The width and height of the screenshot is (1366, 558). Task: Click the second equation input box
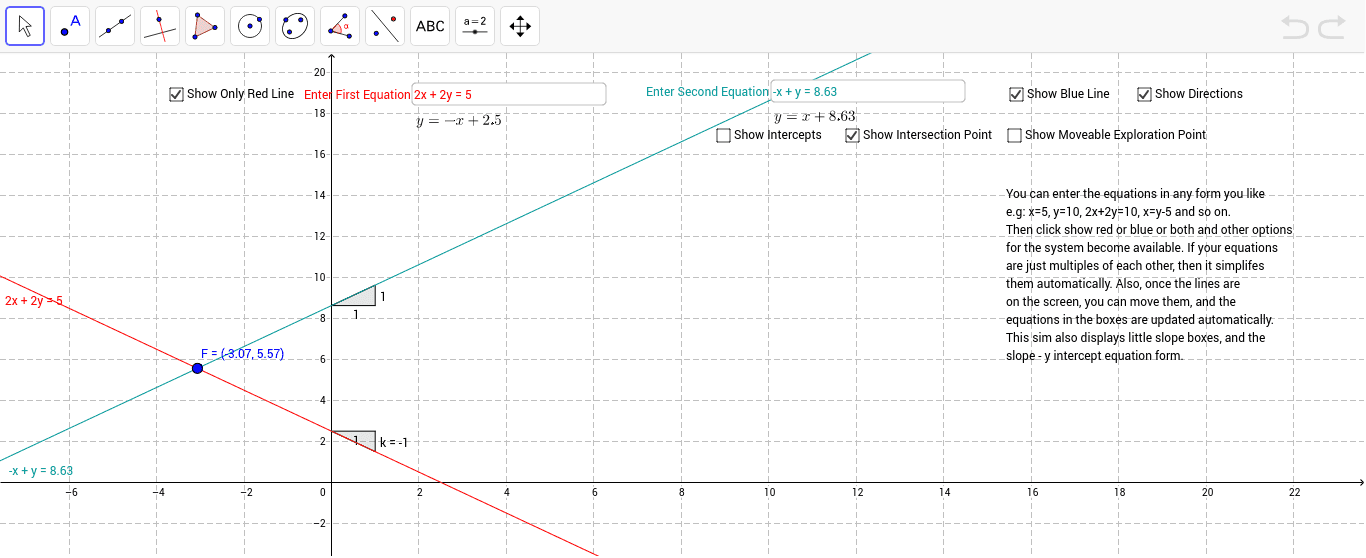tap(868, 92)
